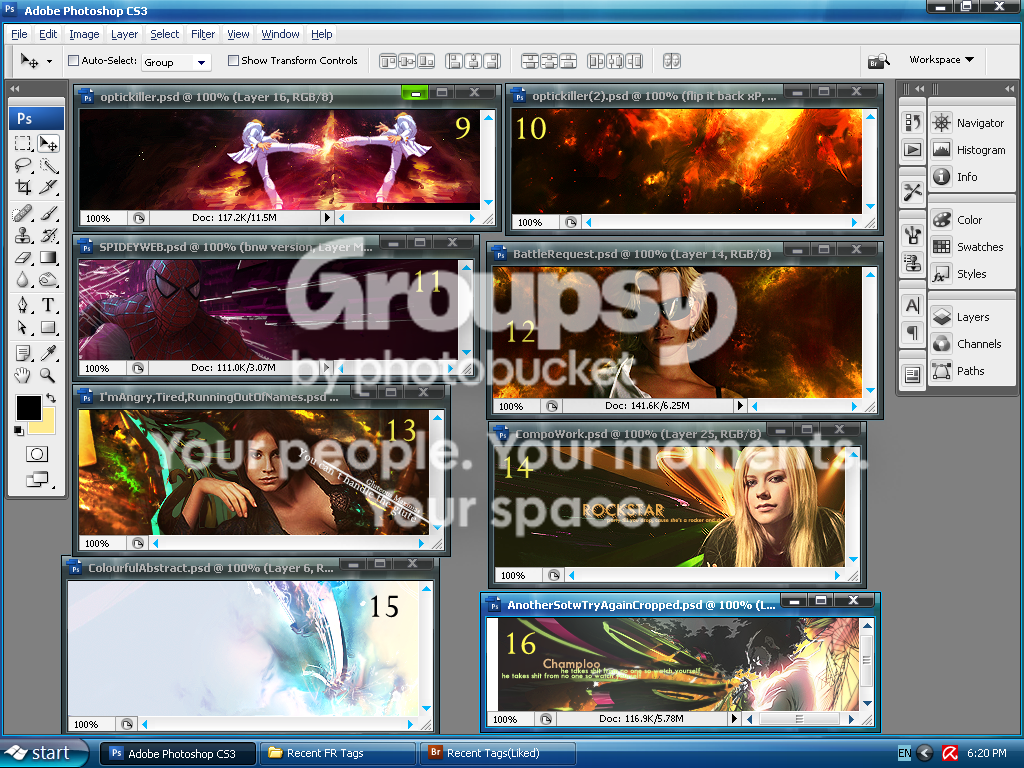Open the Navigator panel
The width and height of the screenshot is (1024, 768).
tap(972, 123)
